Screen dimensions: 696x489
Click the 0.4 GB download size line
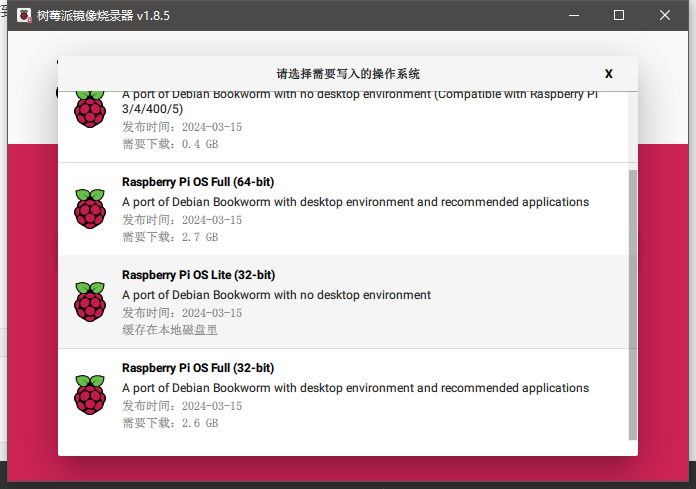pyautogui.click(x=170, y=144)
